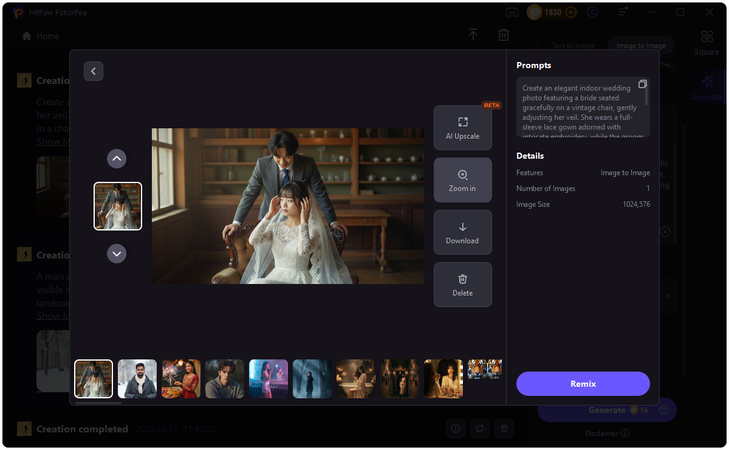Download the current image
This screenshot has height=450, width=729.
(x=463, y=232)
